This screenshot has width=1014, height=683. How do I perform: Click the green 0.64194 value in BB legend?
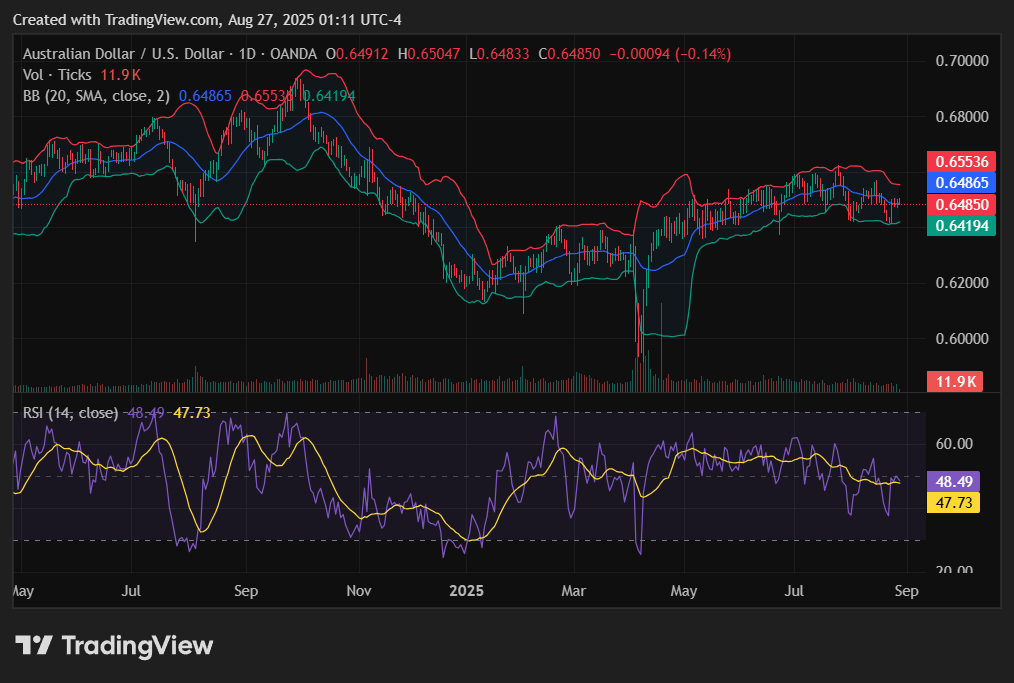pos(329,96)
